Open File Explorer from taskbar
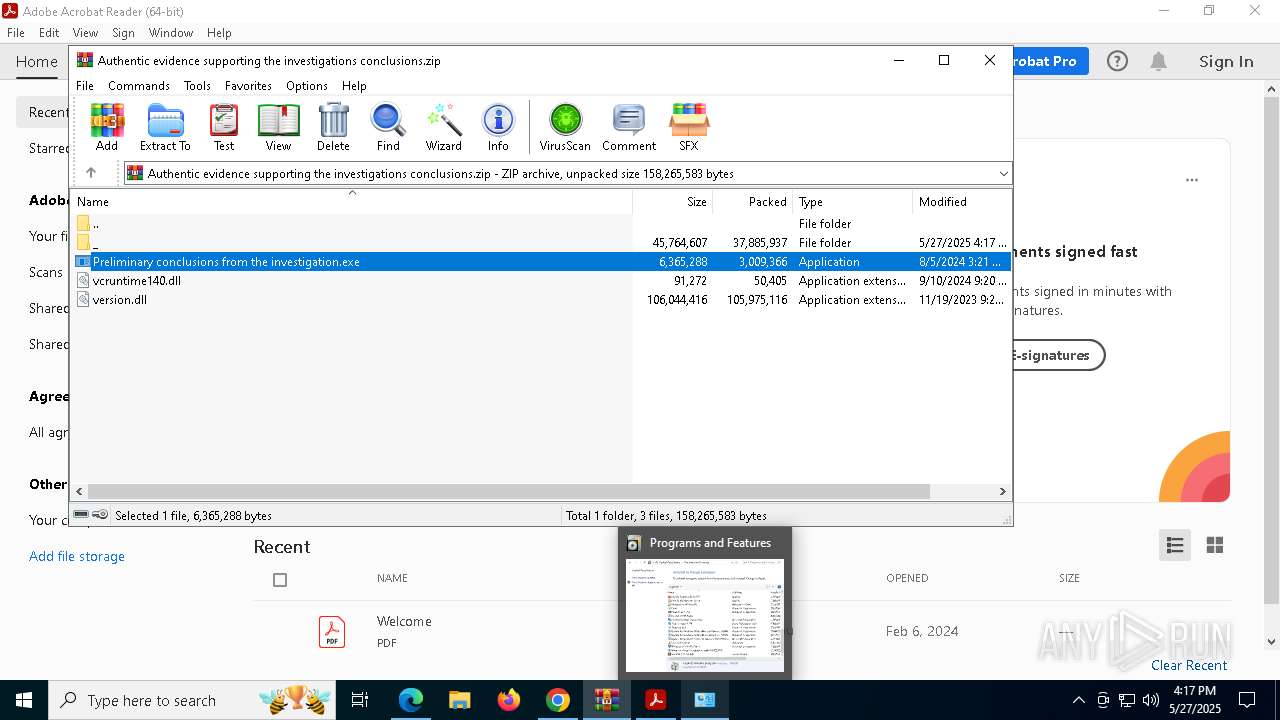 460,700
